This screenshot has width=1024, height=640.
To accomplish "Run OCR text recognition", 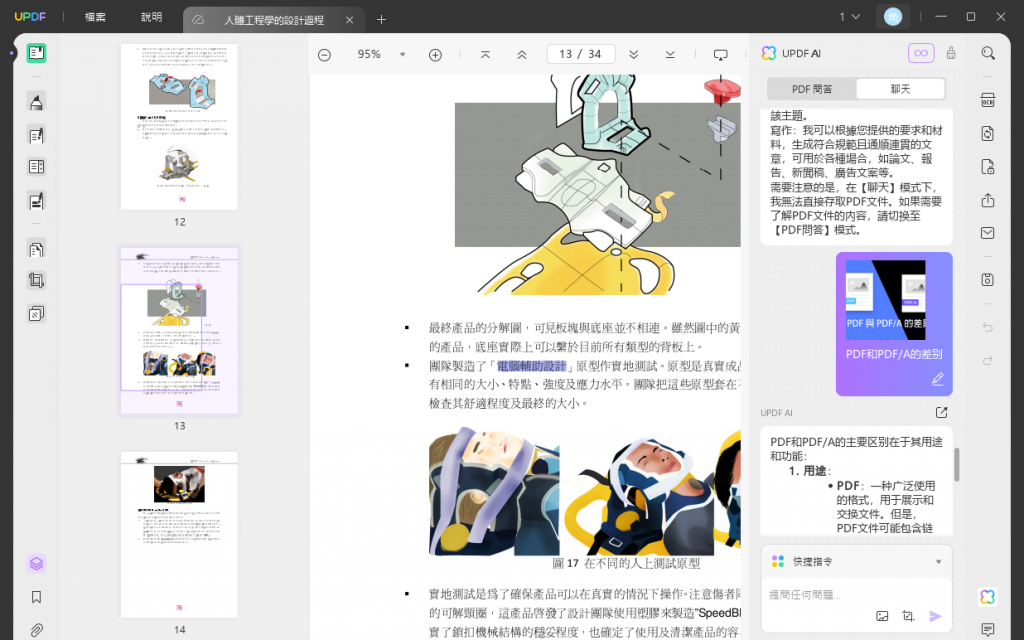I will pyautogui.click(x=988, y=101).
